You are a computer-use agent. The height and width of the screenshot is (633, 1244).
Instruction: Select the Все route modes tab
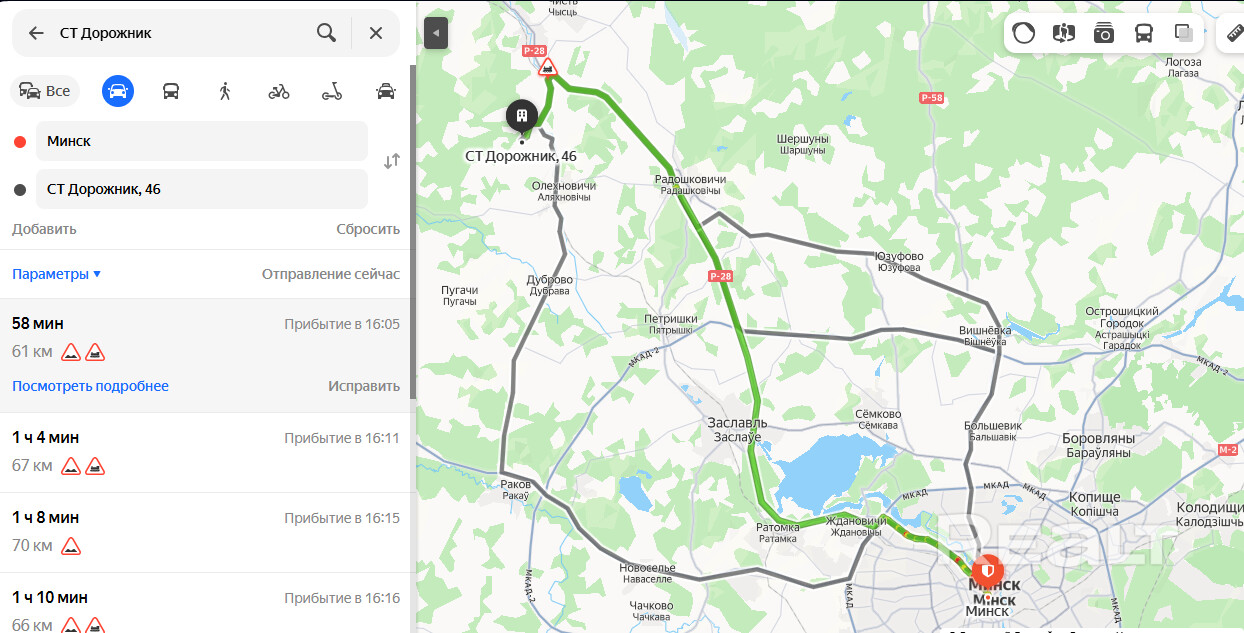coord(45,91)
